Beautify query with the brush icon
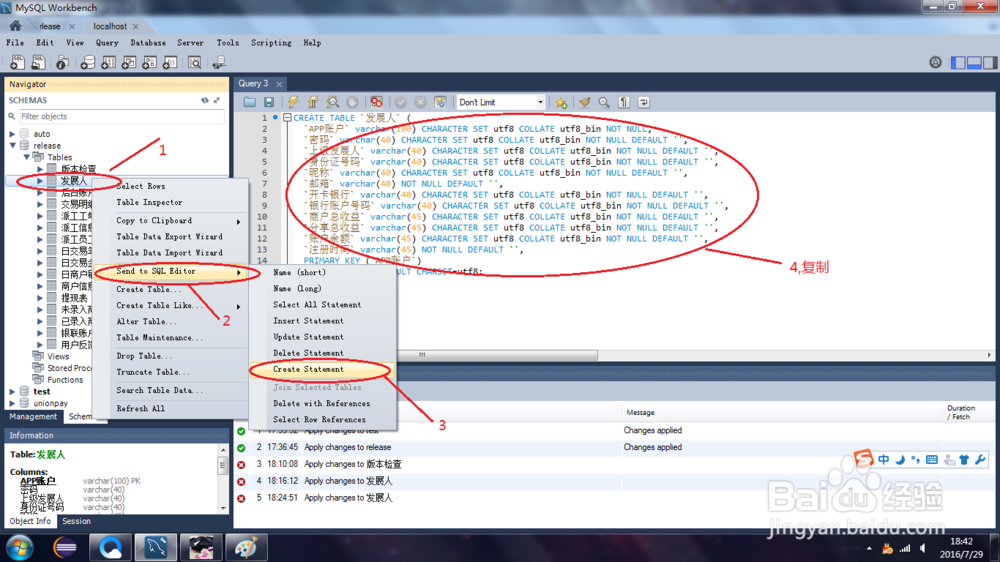The width and height of the screenshot is (1000, 562). (x=585, y=102)
